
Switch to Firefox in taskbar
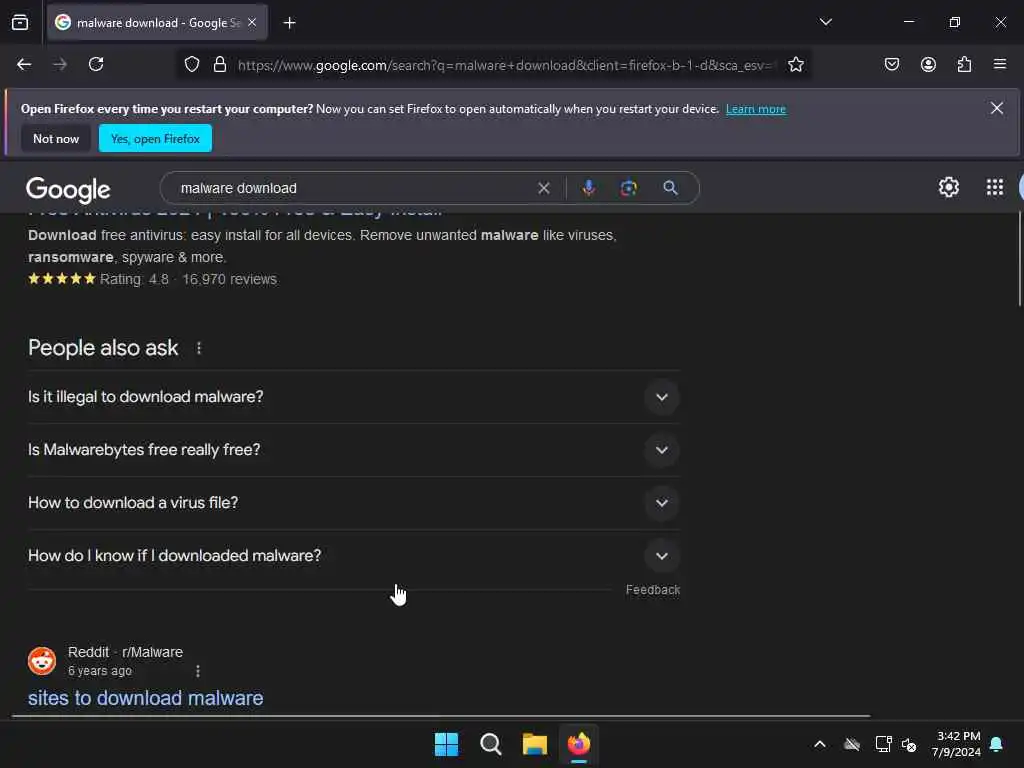point(579,744)
